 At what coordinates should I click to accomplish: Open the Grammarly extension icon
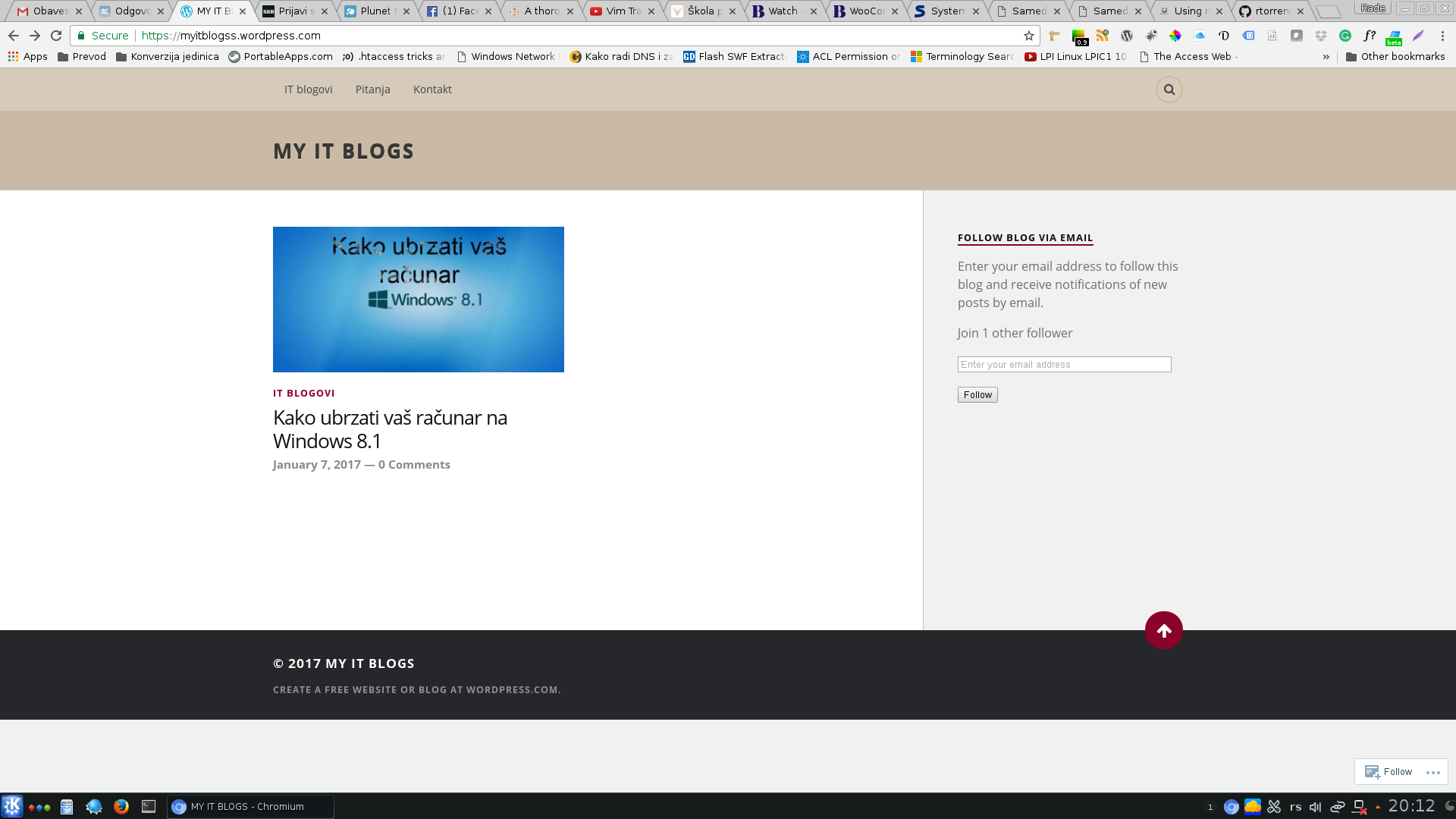coord(1345,36)
